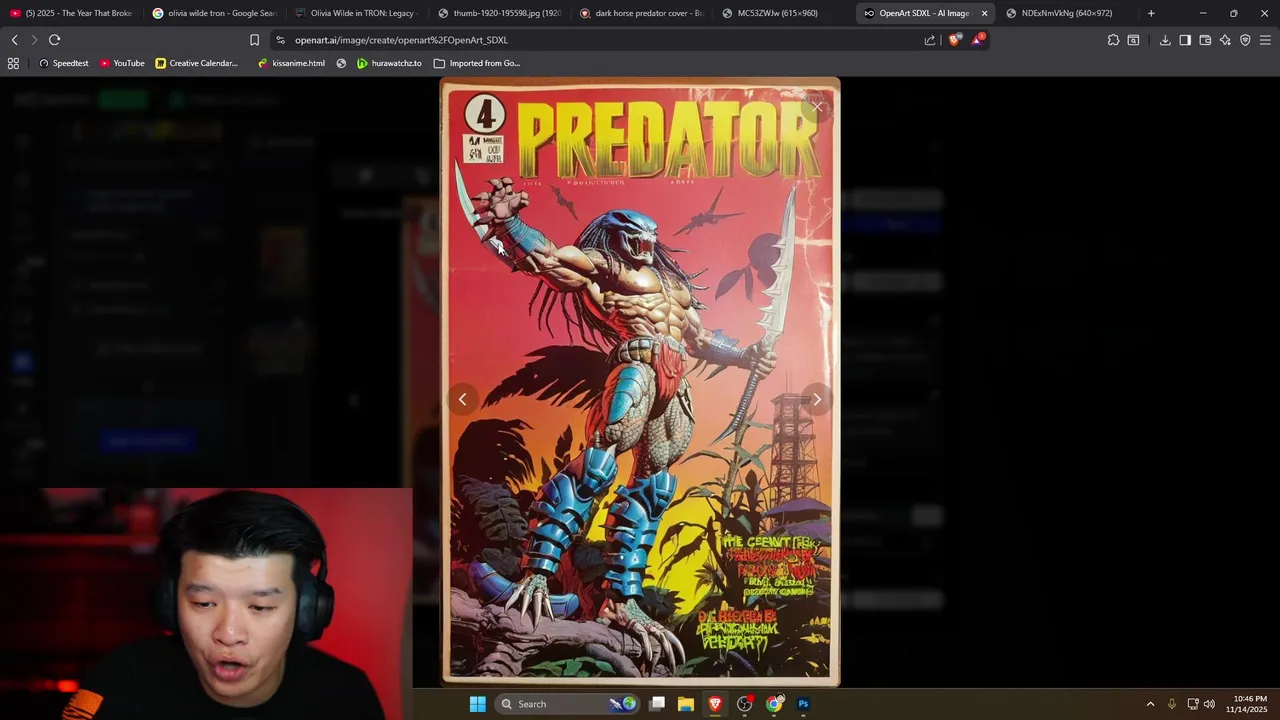1280x720 pixels.
Task: Switch to 'thumb-1920-195598.jpg' tab
Action: [x=500, y=13]
